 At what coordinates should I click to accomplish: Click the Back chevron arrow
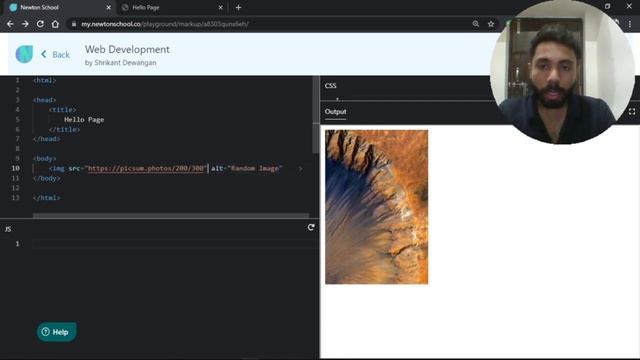click(x=44, y=54)
